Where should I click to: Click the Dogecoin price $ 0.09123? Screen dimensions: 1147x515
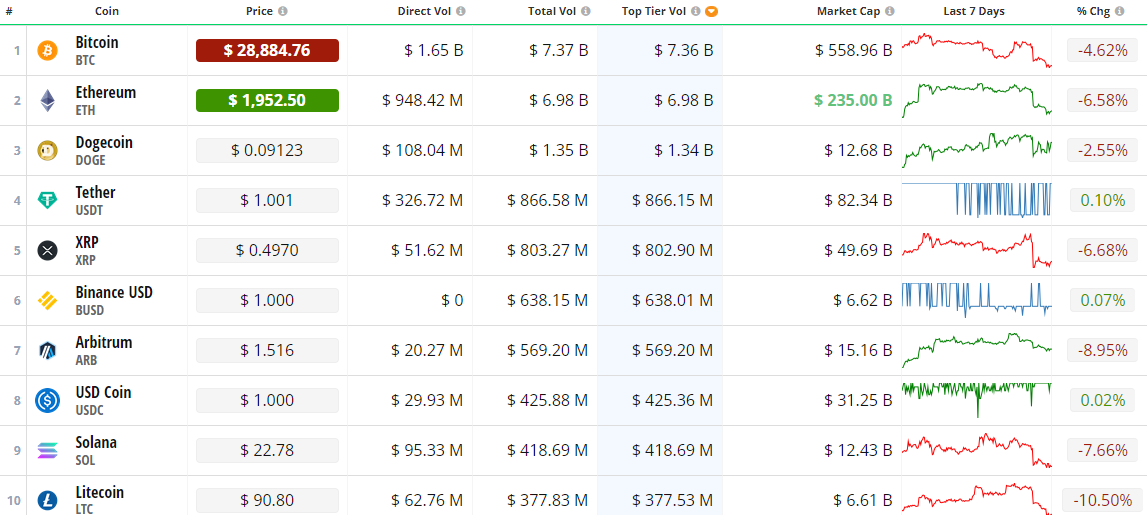point(267,151)
